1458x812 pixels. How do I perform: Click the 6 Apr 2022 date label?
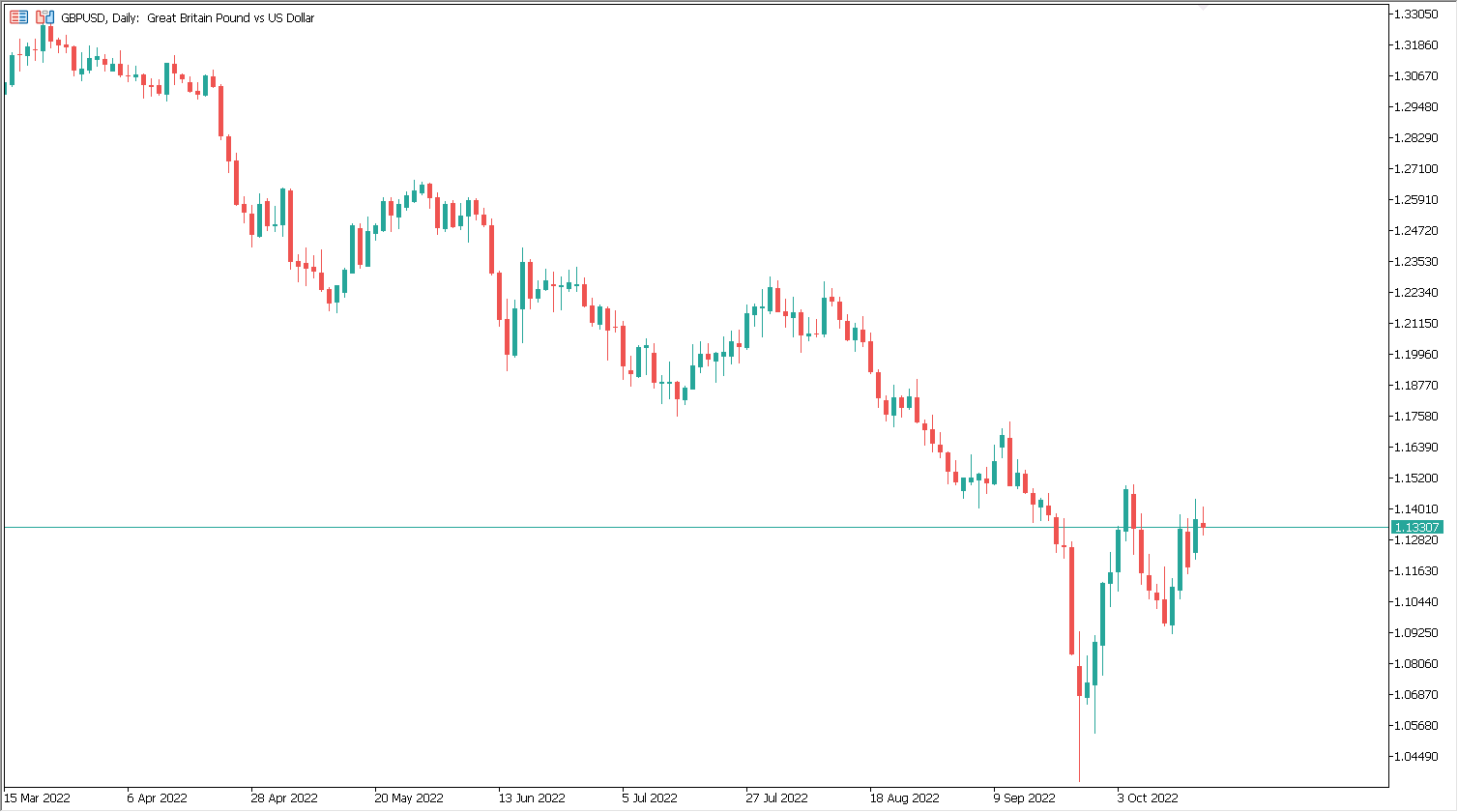157,798
